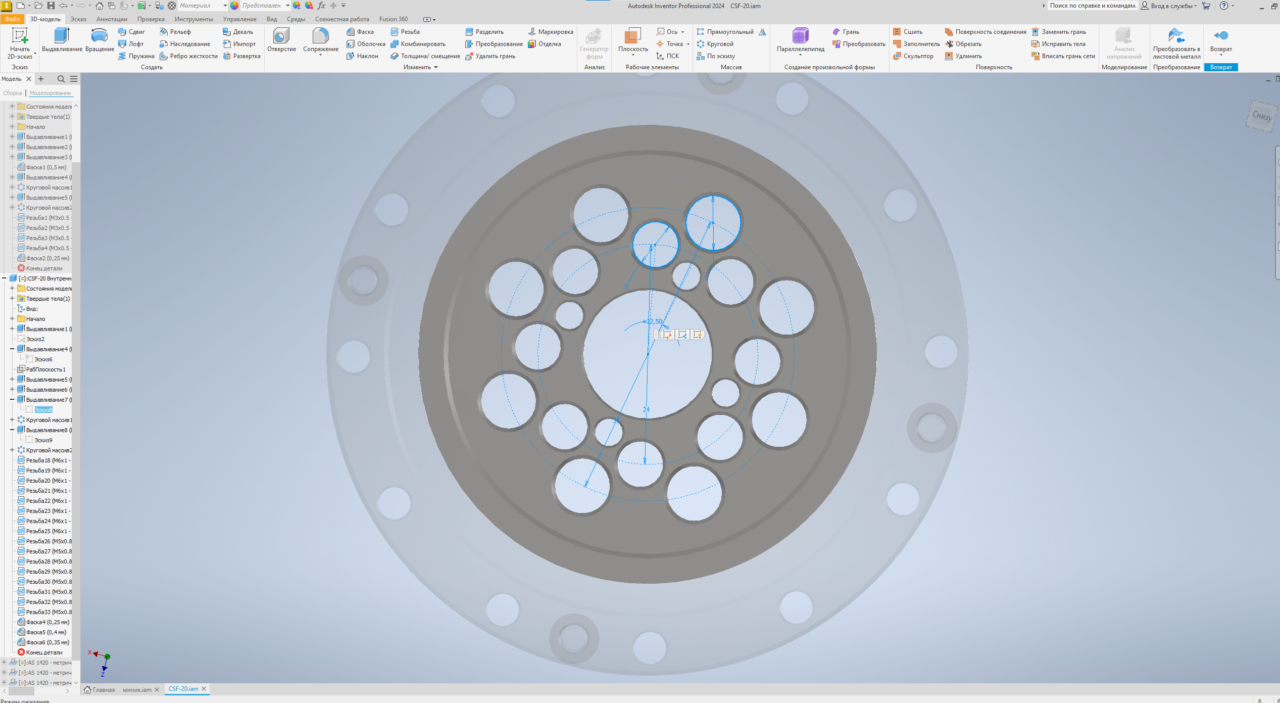Select Эскиз6 in the model tree
This screenshot has width=1280, height=703.
pos(43,359)
